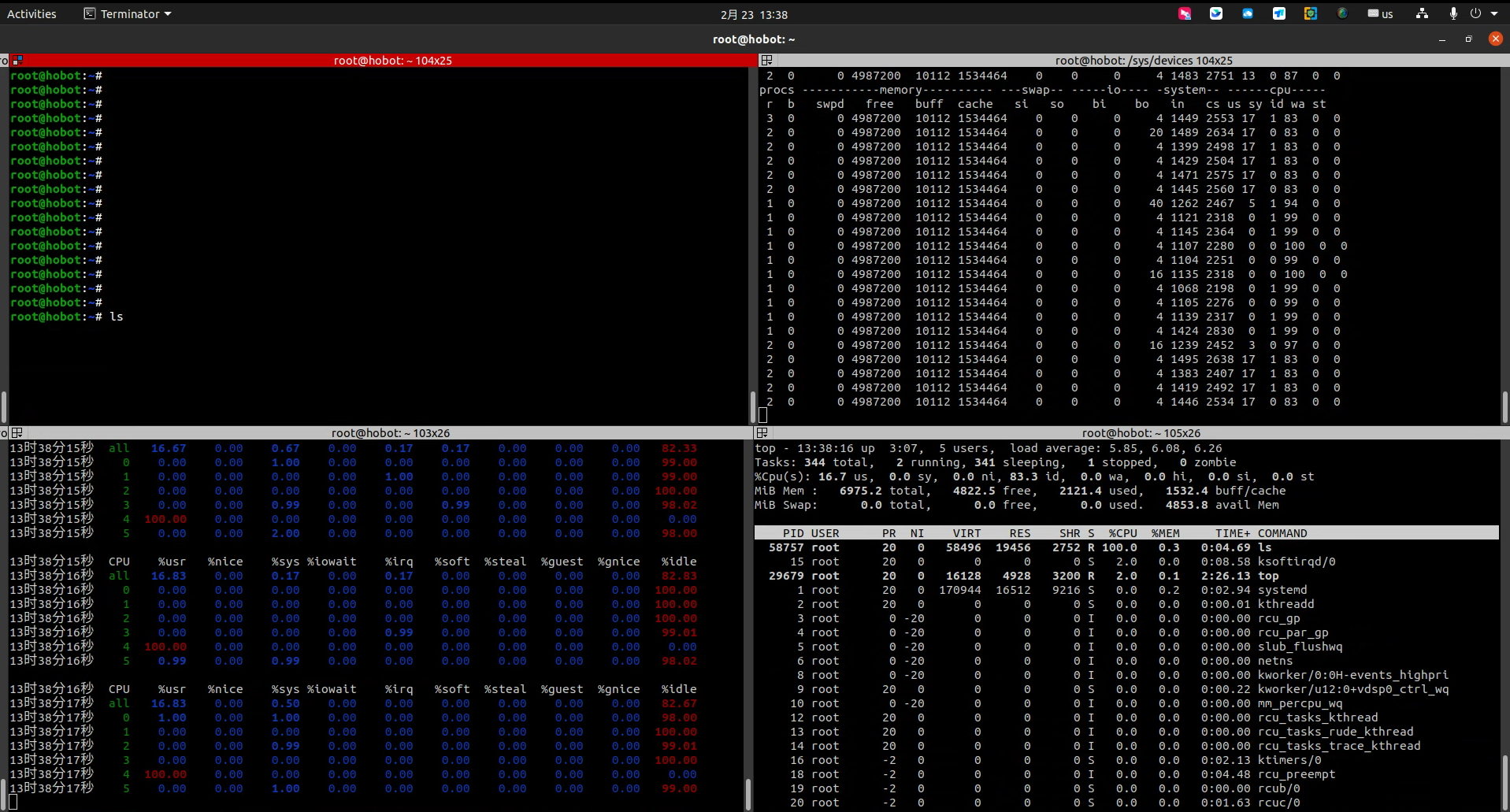Select the red root@hobot: ~ 104x25 titlebar

coord(392,60)
